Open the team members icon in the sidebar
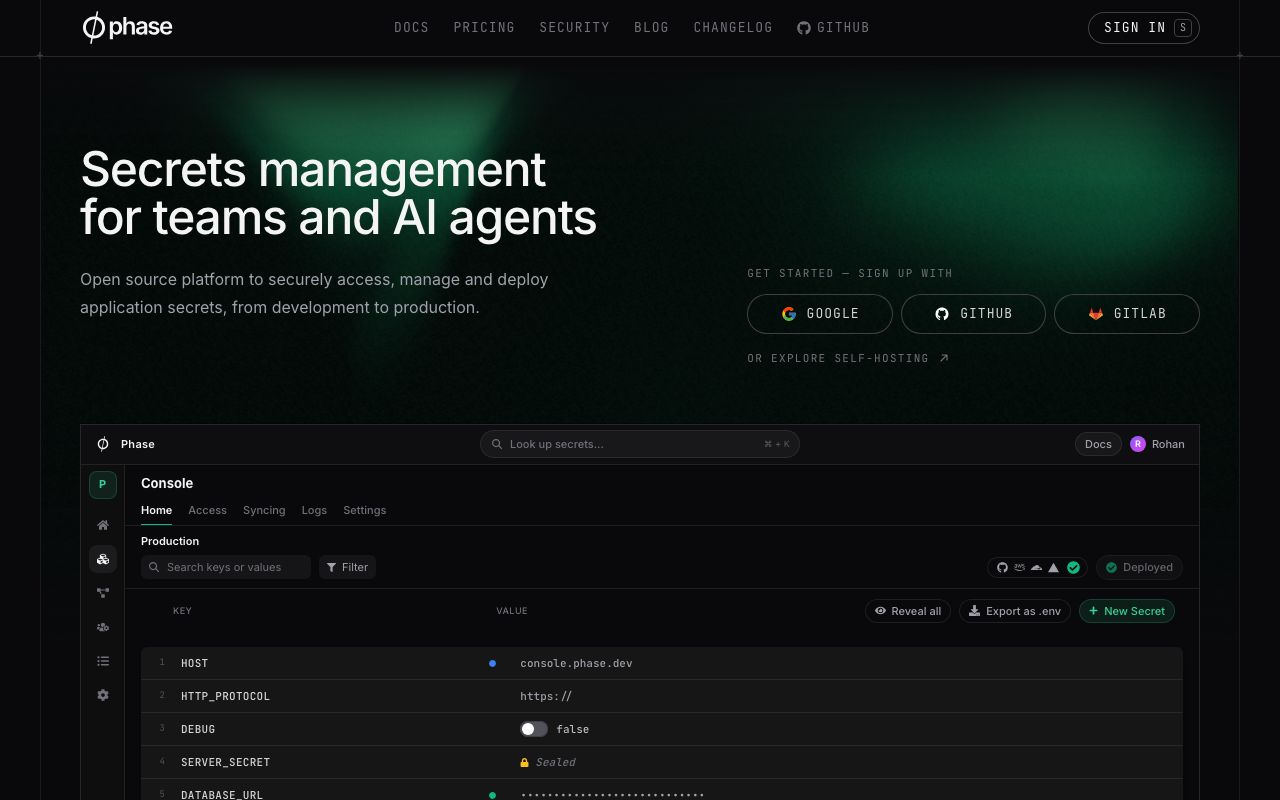The width and height of the screenshot is (1280, 800). pyautogui.click(x=103, y=627)
